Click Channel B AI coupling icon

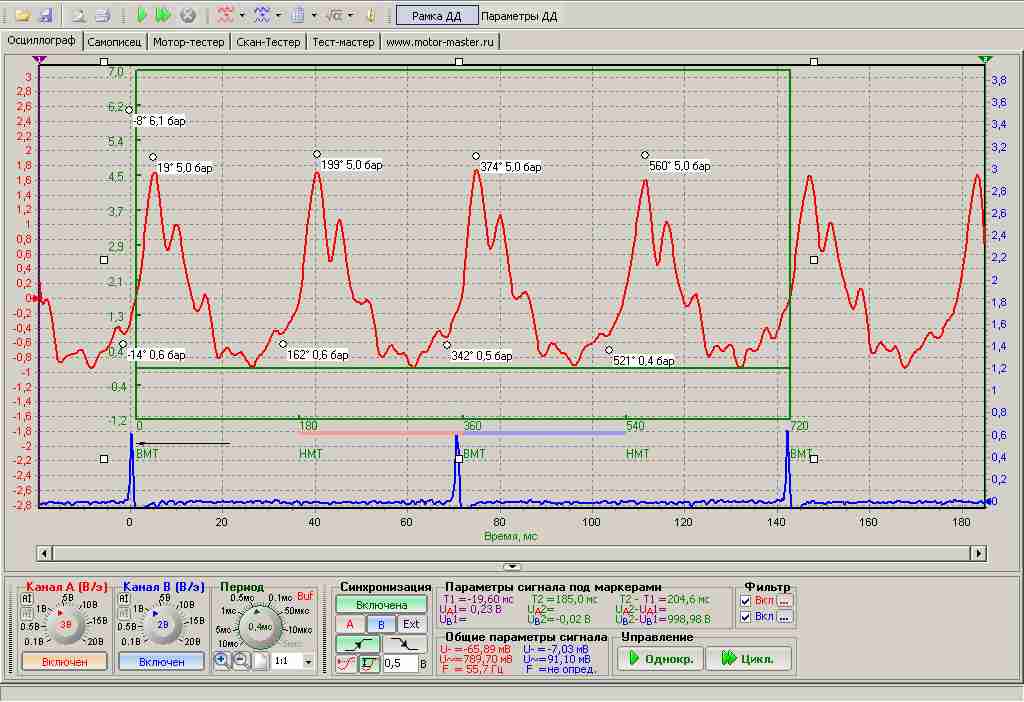tap(124, 599)
